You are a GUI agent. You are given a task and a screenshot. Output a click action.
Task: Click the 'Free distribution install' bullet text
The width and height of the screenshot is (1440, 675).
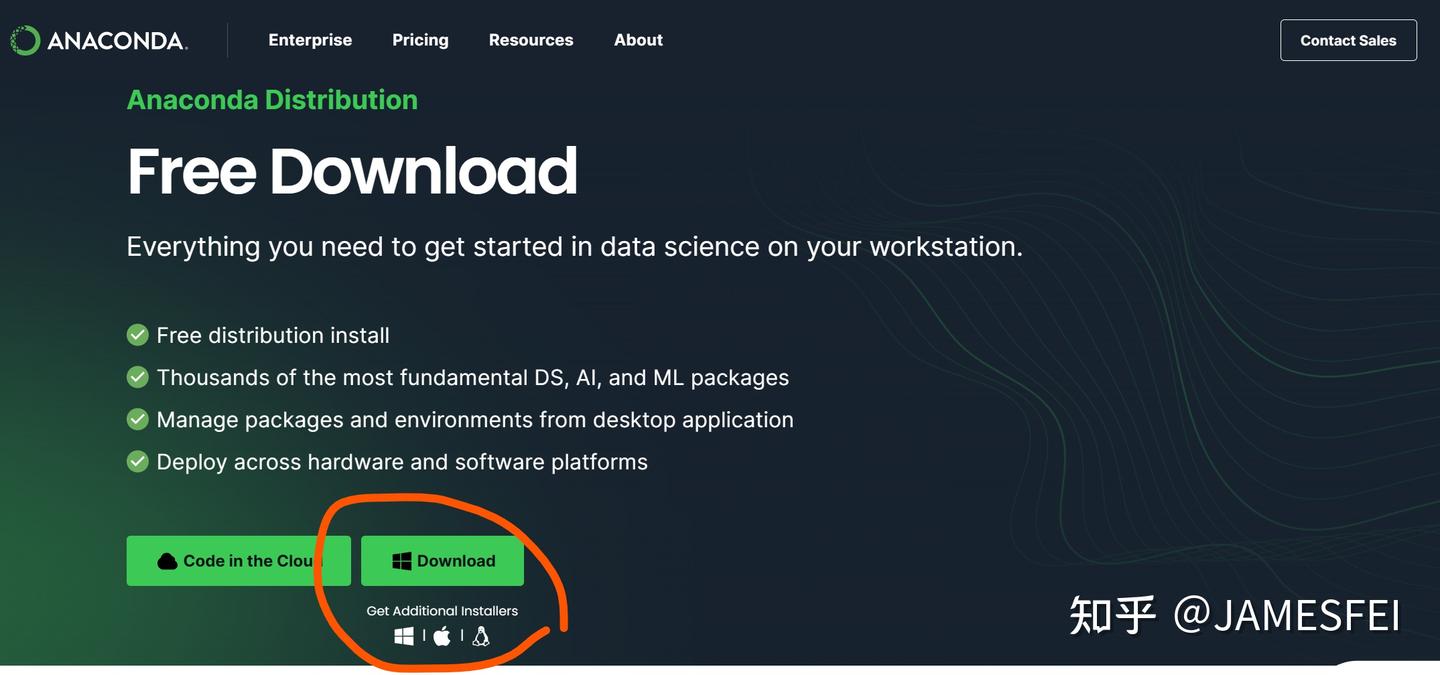(273, 336)
